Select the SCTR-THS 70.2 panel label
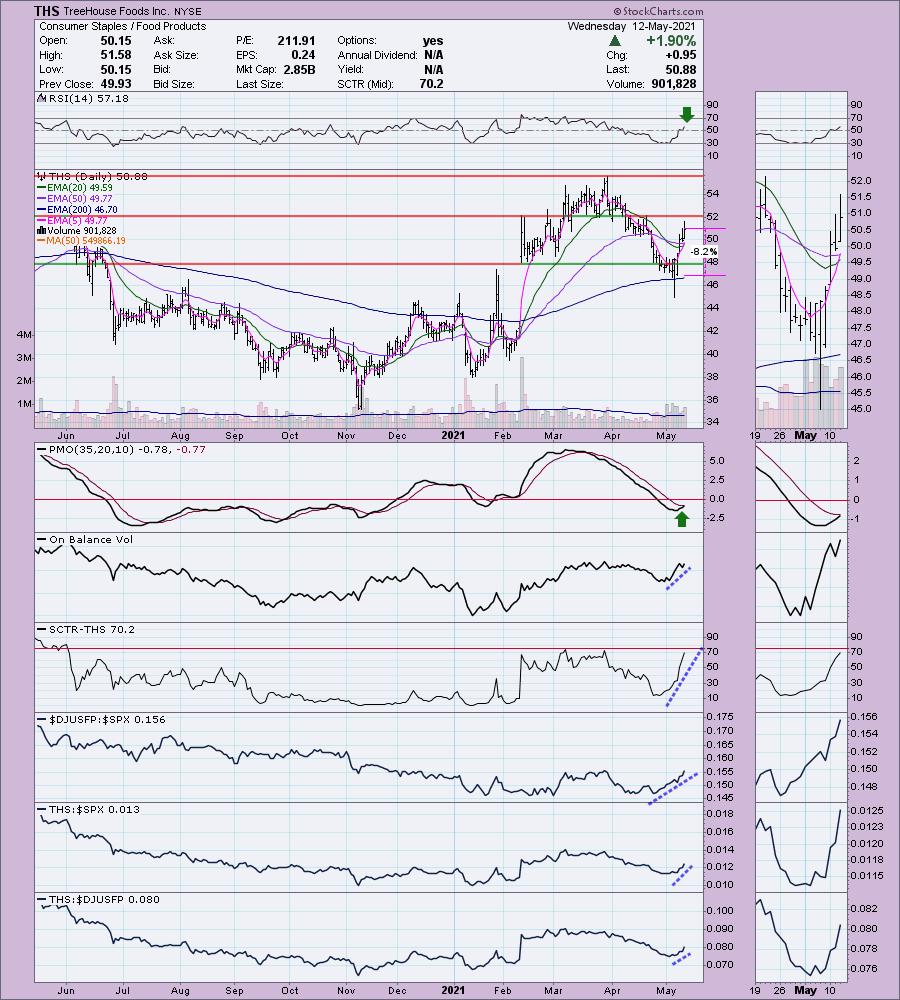900x1000 pixels. tap(92, 629)
